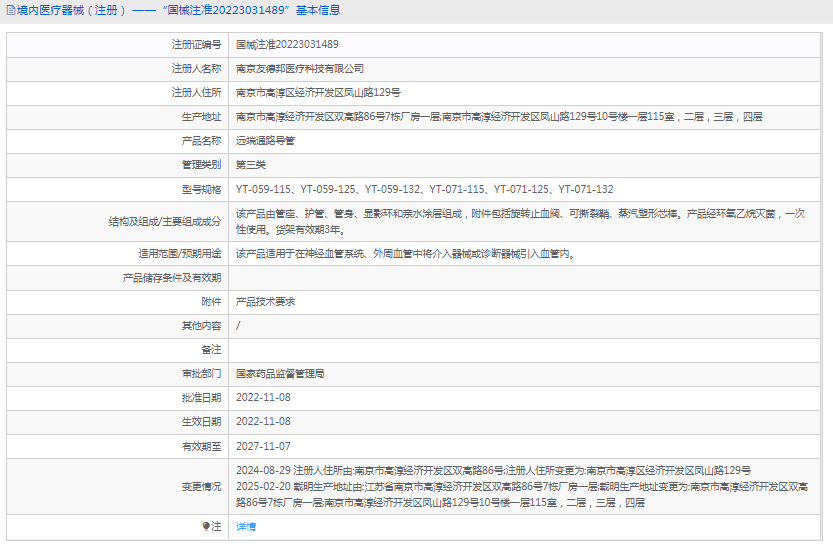Click the 注册人住所 label
Viewport: 833px width, 546px height.
tap(197, 92)
